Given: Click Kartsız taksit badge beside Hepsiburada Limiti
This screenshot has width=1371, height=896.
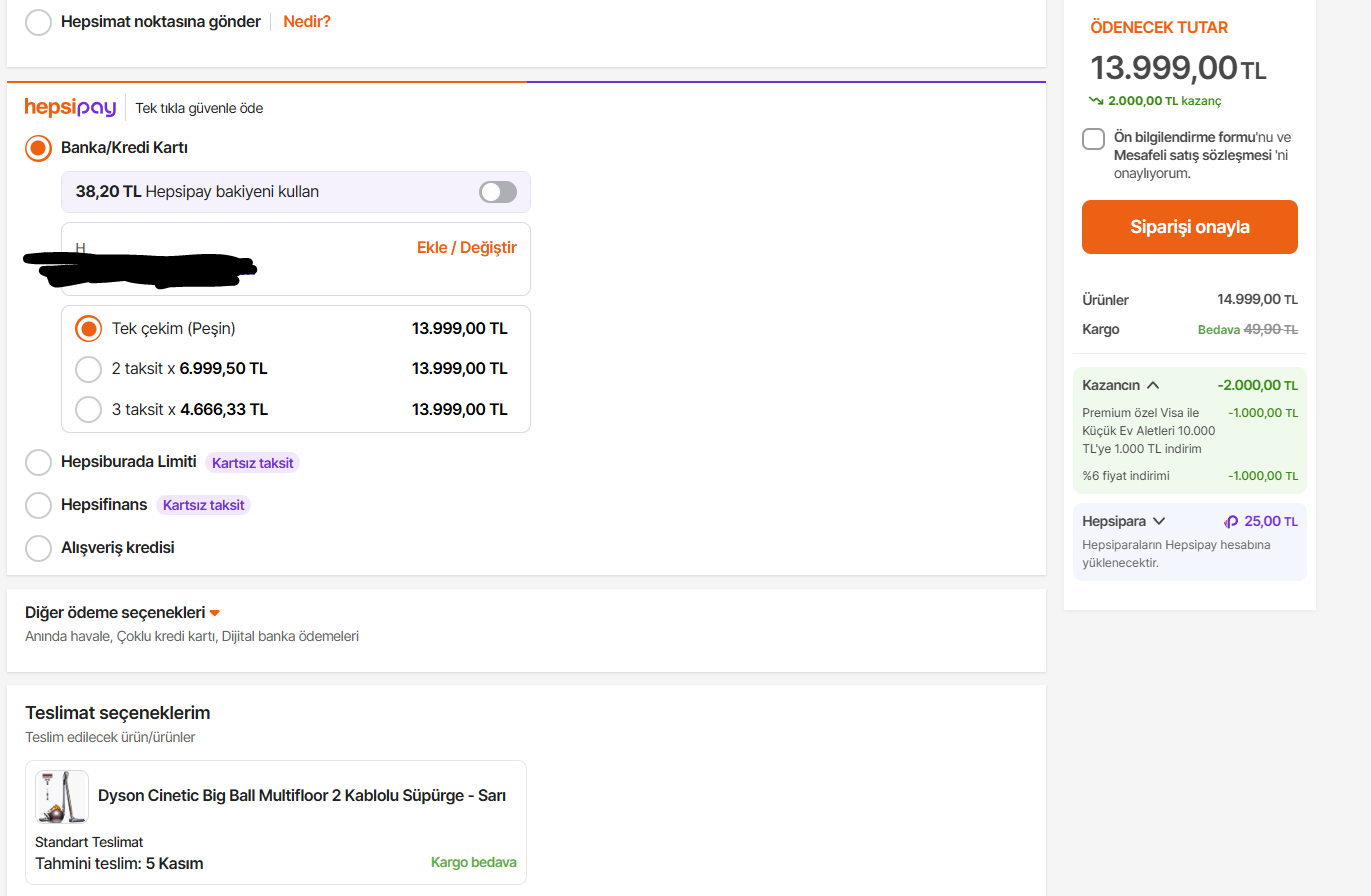Looking at the screenshot, I should tap(253, 463).
